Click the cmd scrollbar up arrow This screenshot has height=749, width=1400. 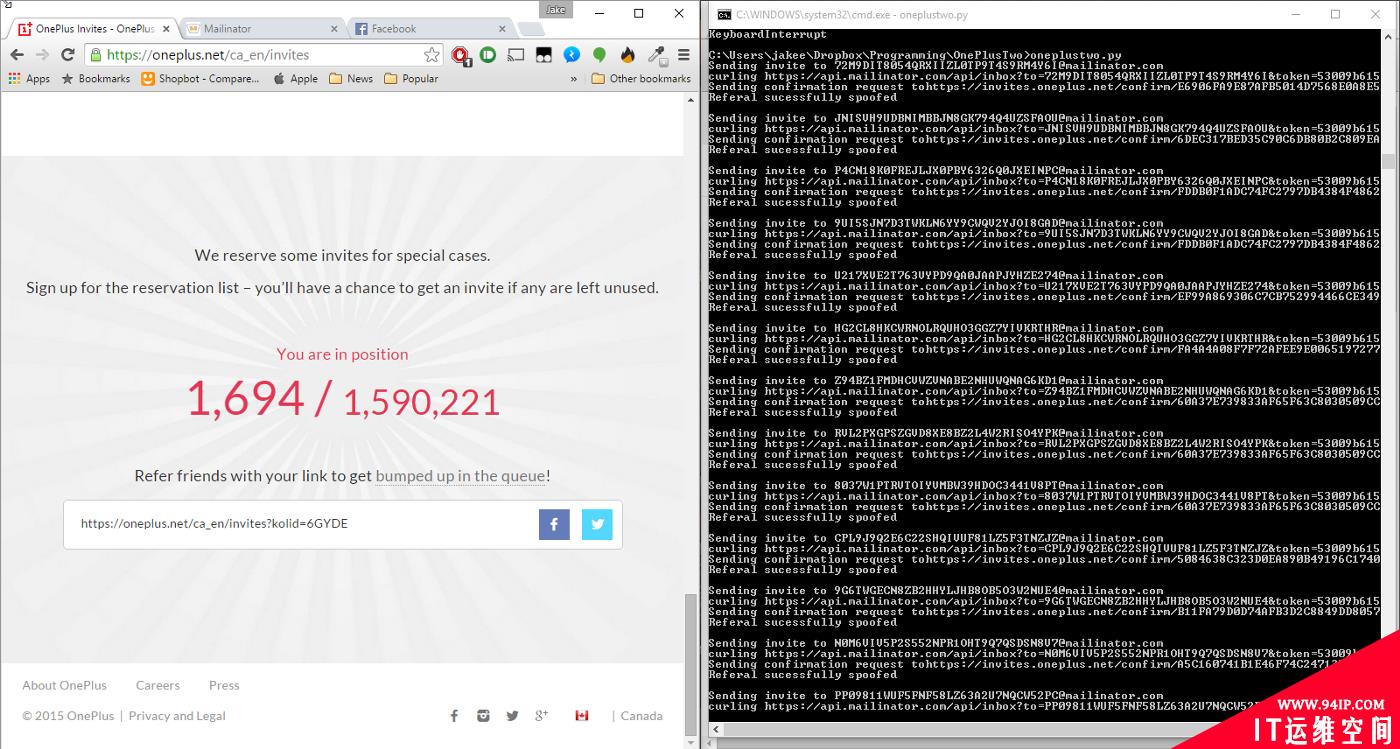1388,39
